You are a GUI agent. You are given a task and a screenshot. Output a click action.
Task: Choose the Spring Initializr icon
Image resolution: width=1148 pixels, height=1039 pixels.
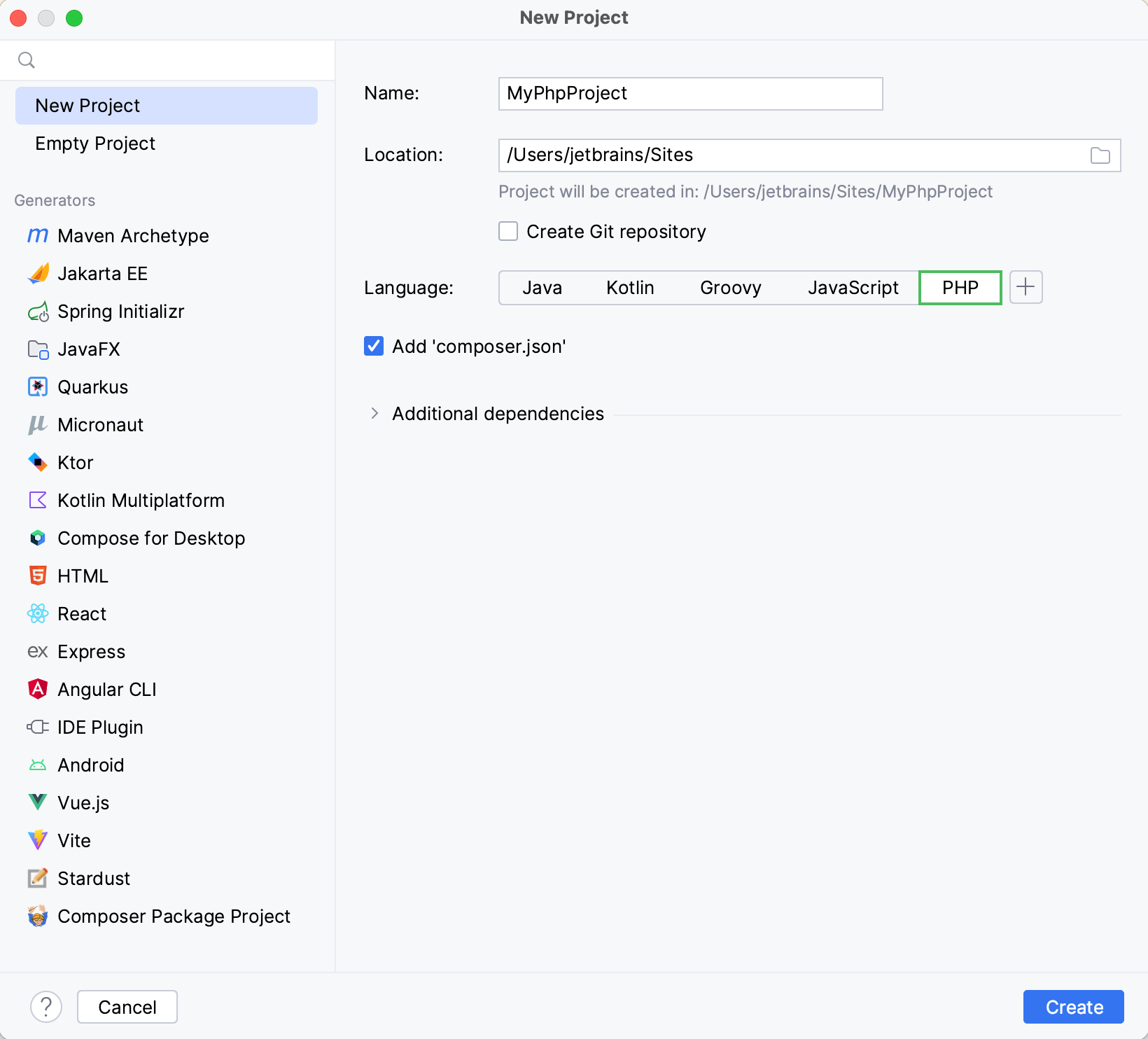tap(38, 312)
